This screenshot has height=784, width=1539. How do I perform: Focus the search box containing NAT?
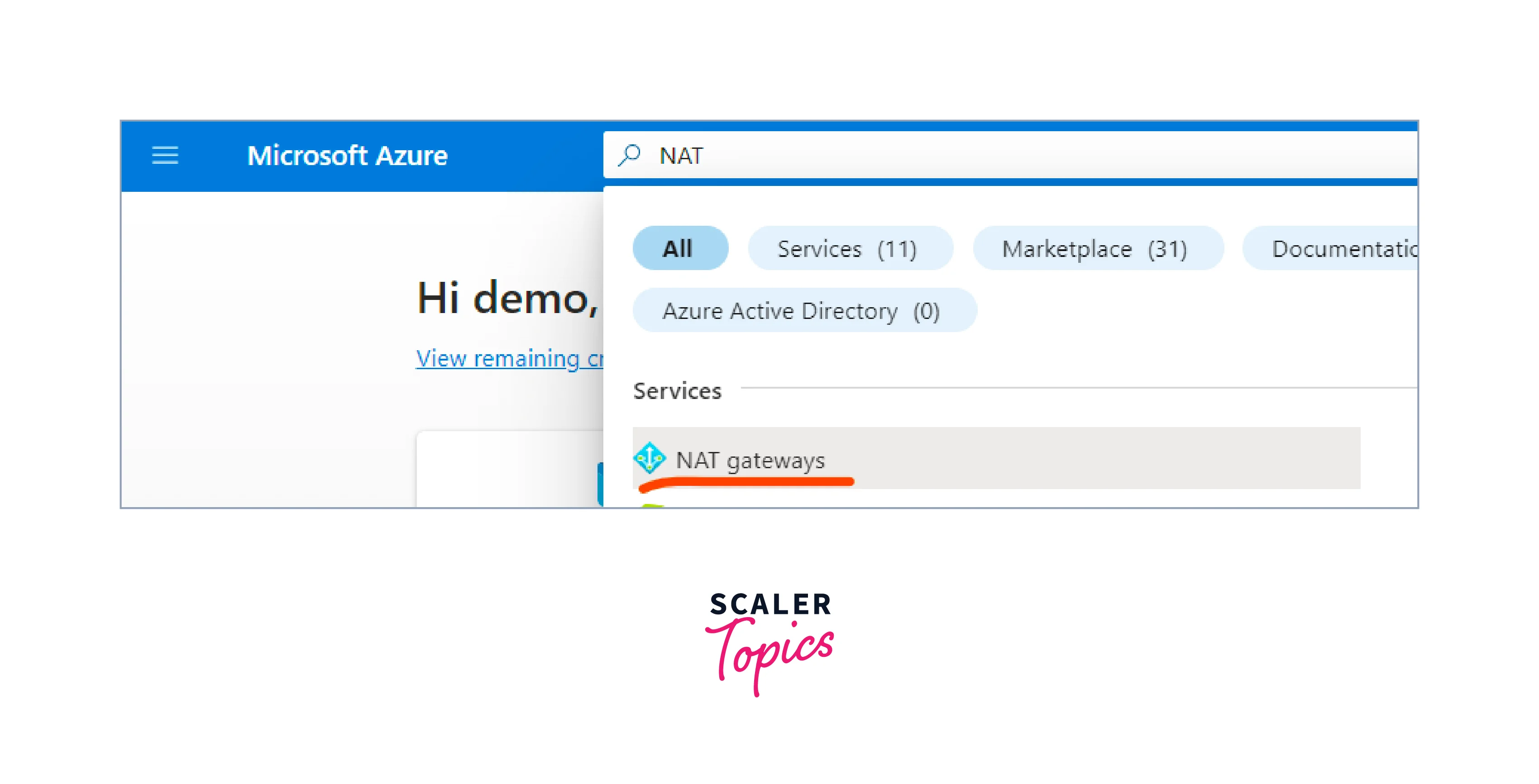[1010, 155]
